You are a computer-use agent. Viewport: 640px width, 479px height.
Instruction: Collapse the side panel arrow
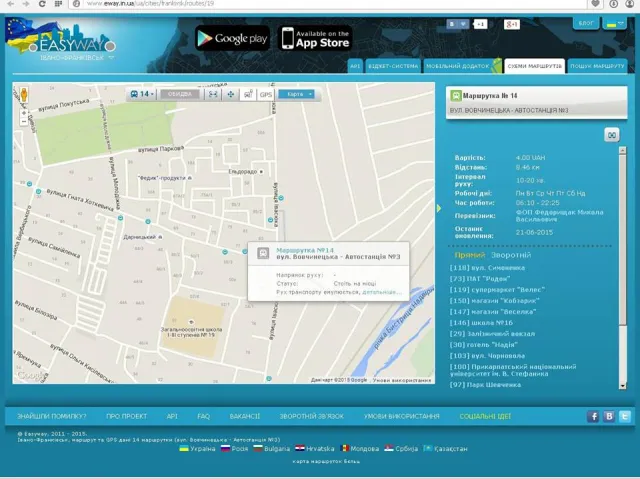[439, 208]
